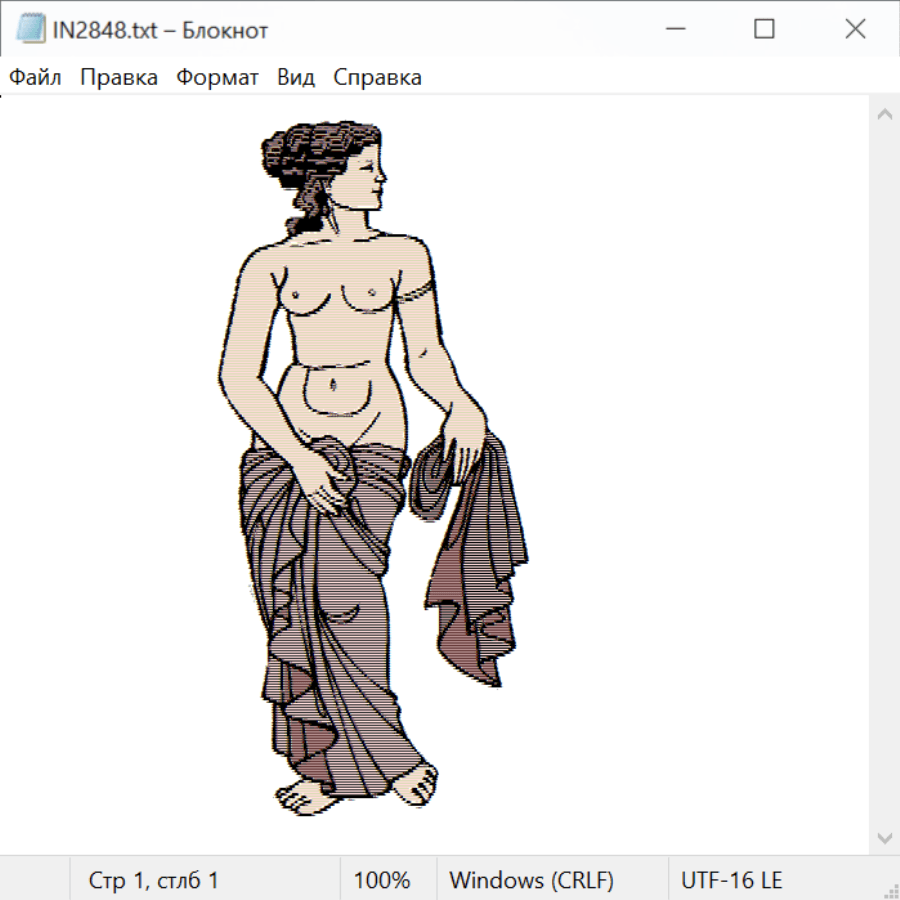
Task: Open the Файл menu
Action: point(35,78)
